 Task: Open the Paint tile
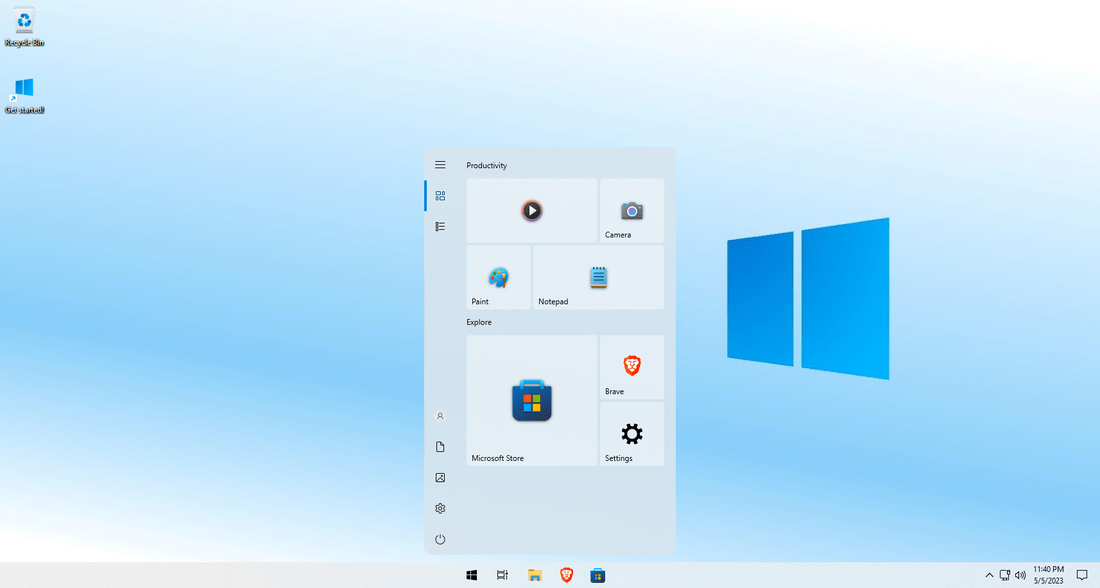click(499, 277)
